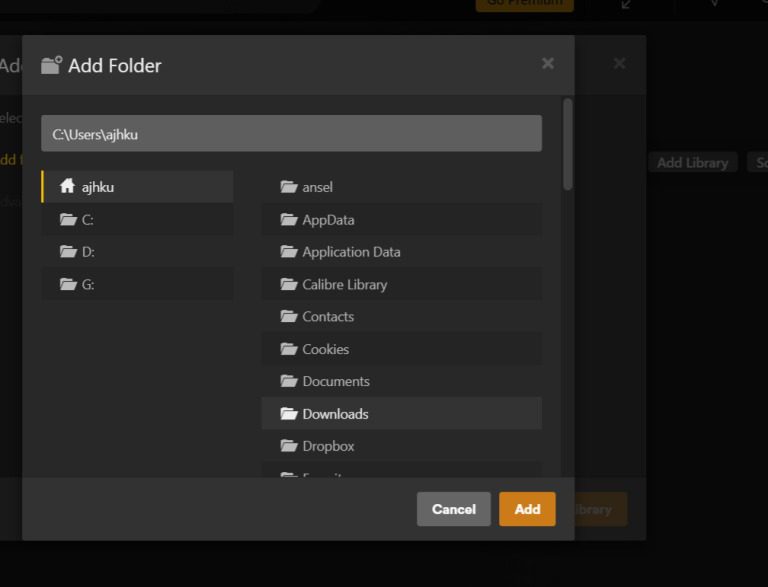Select the Cookies folder entry

[x=326, y=349]
